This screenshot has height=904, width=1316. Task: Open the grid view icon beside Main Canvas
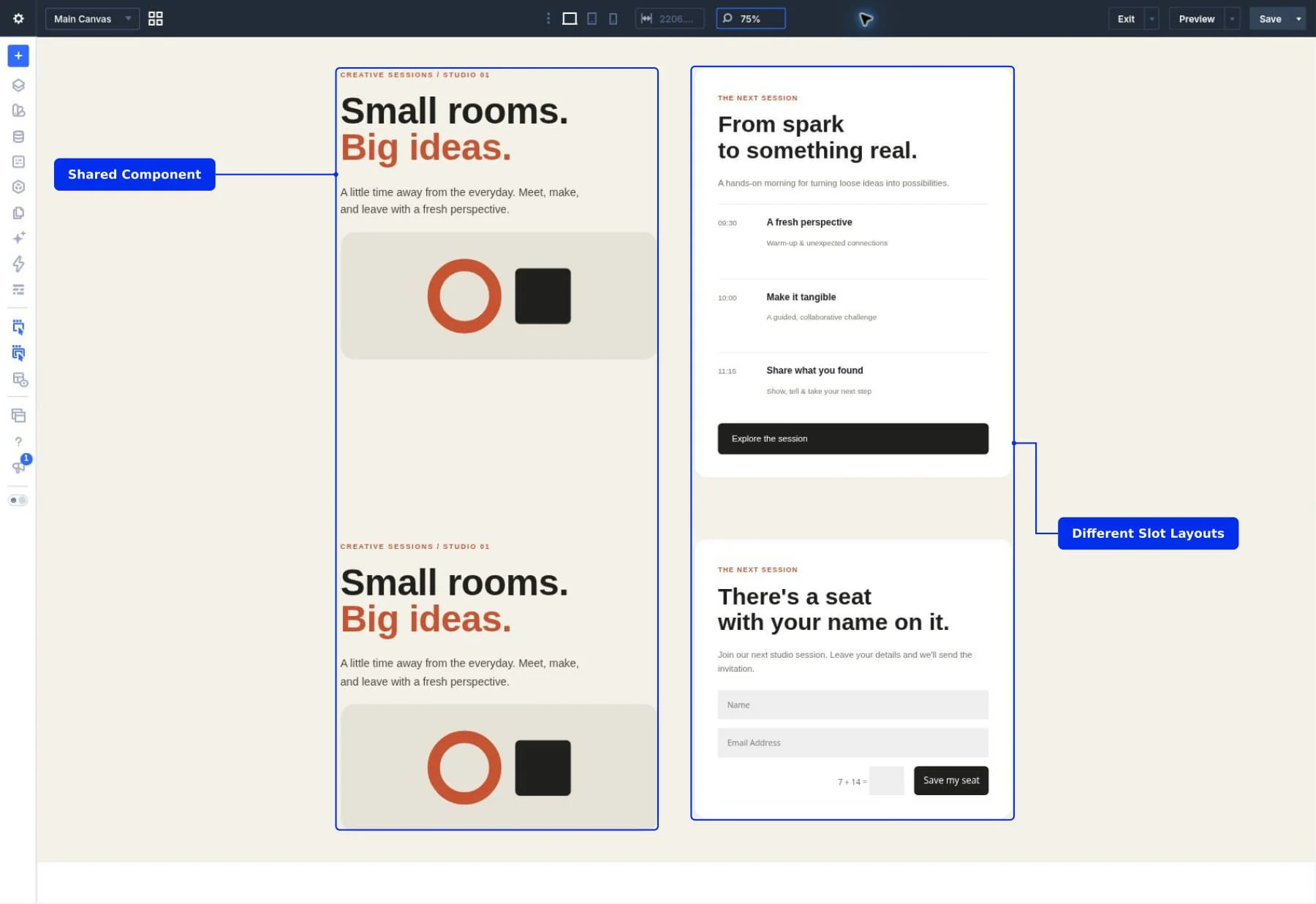click(155, 19)
